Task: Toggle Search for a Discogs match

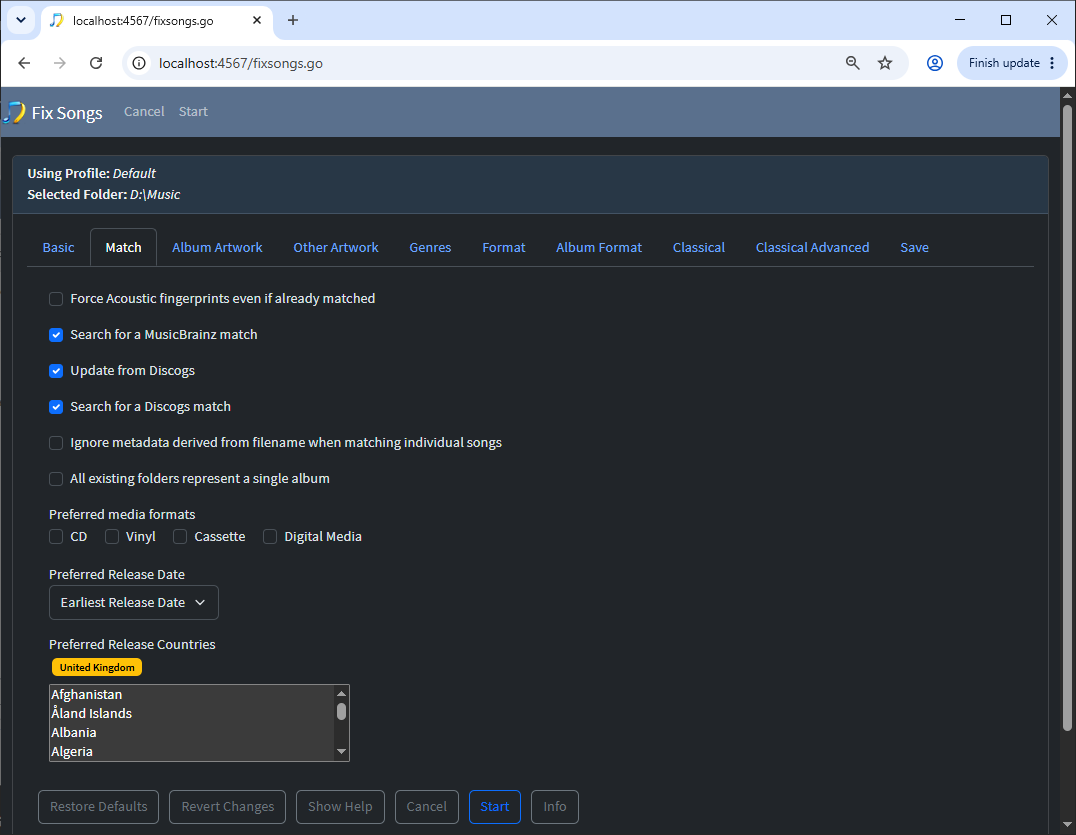Action: click(x=56, y=407)
